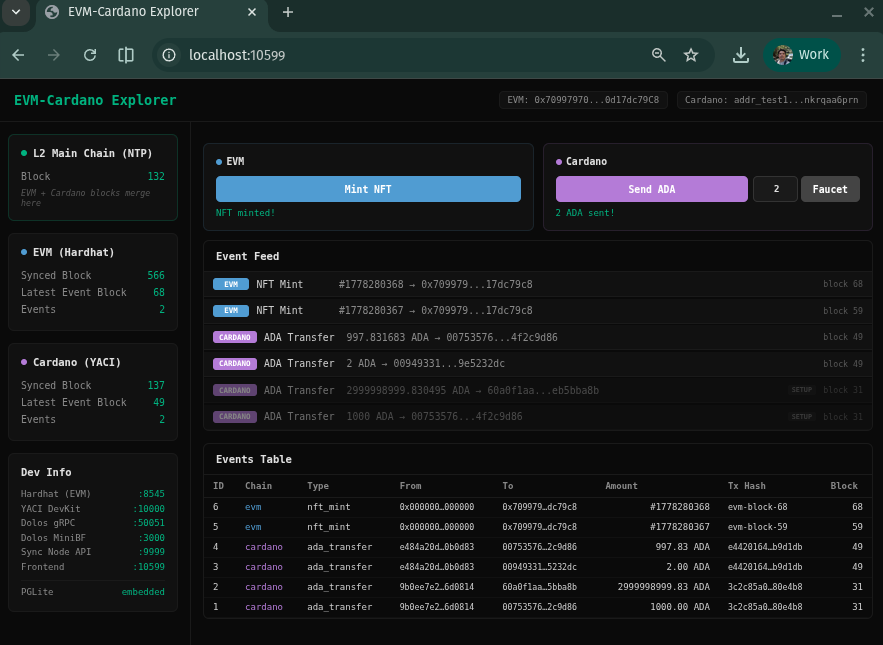
Task: Click 'evm' chain cell in row 6
Action: tap(253, 507)
